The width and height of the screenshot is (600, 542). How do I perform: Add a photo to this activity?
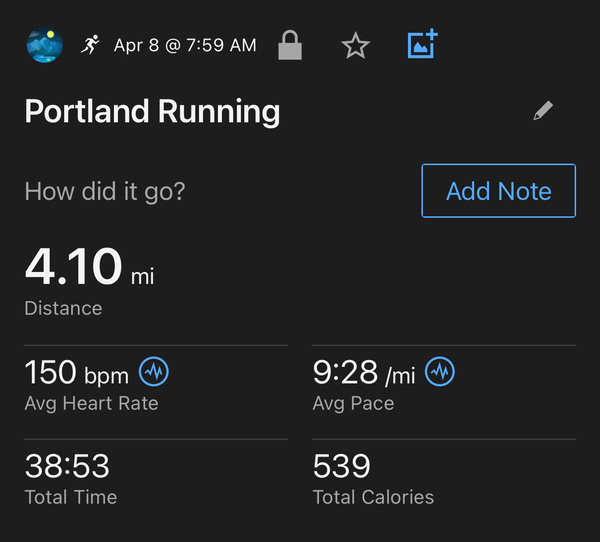pyautogui.click(x=422, y=44)
